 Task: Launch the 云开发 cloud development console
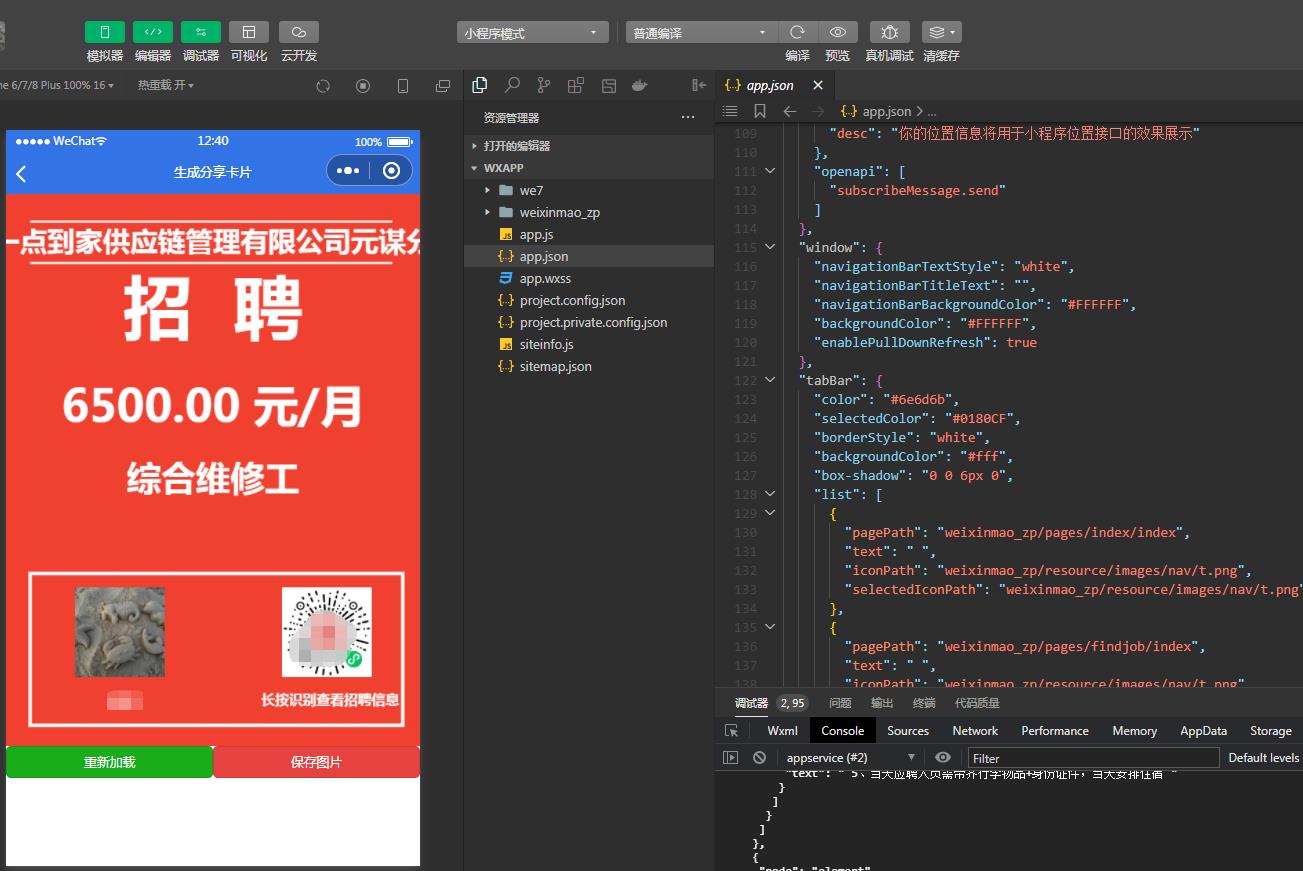pos(297,31)
